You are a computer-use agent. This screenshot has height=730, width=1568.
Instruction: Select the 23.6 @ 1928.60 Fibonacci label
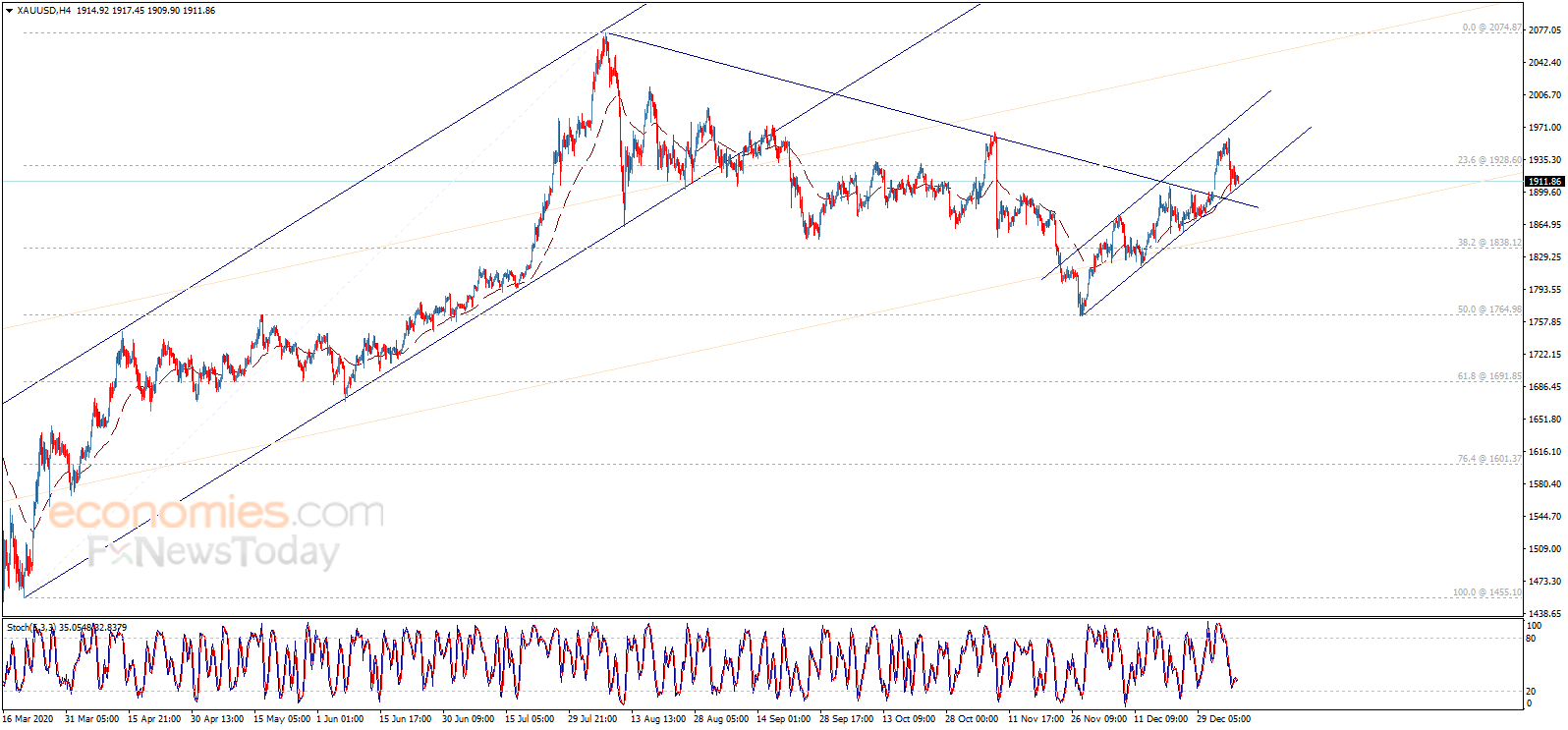(1489, 160)
